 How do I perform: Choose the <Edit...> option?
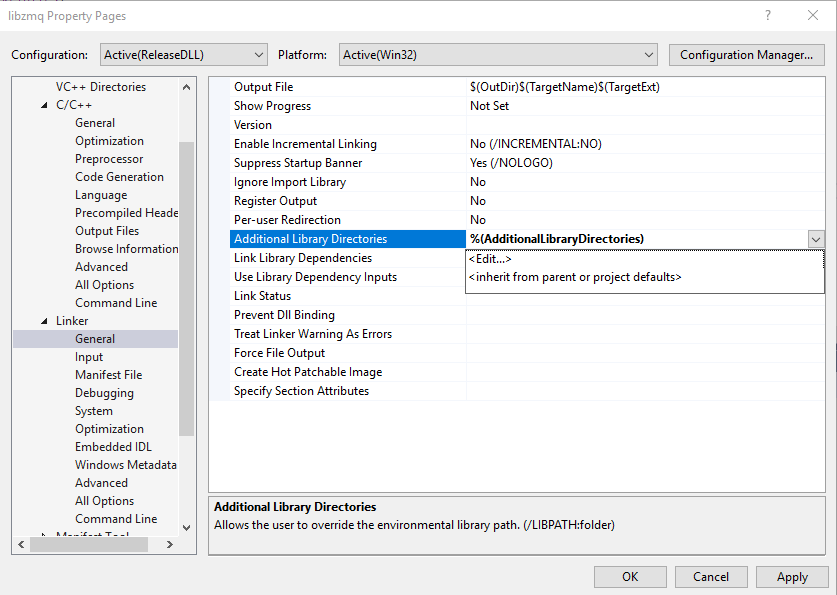489,259
